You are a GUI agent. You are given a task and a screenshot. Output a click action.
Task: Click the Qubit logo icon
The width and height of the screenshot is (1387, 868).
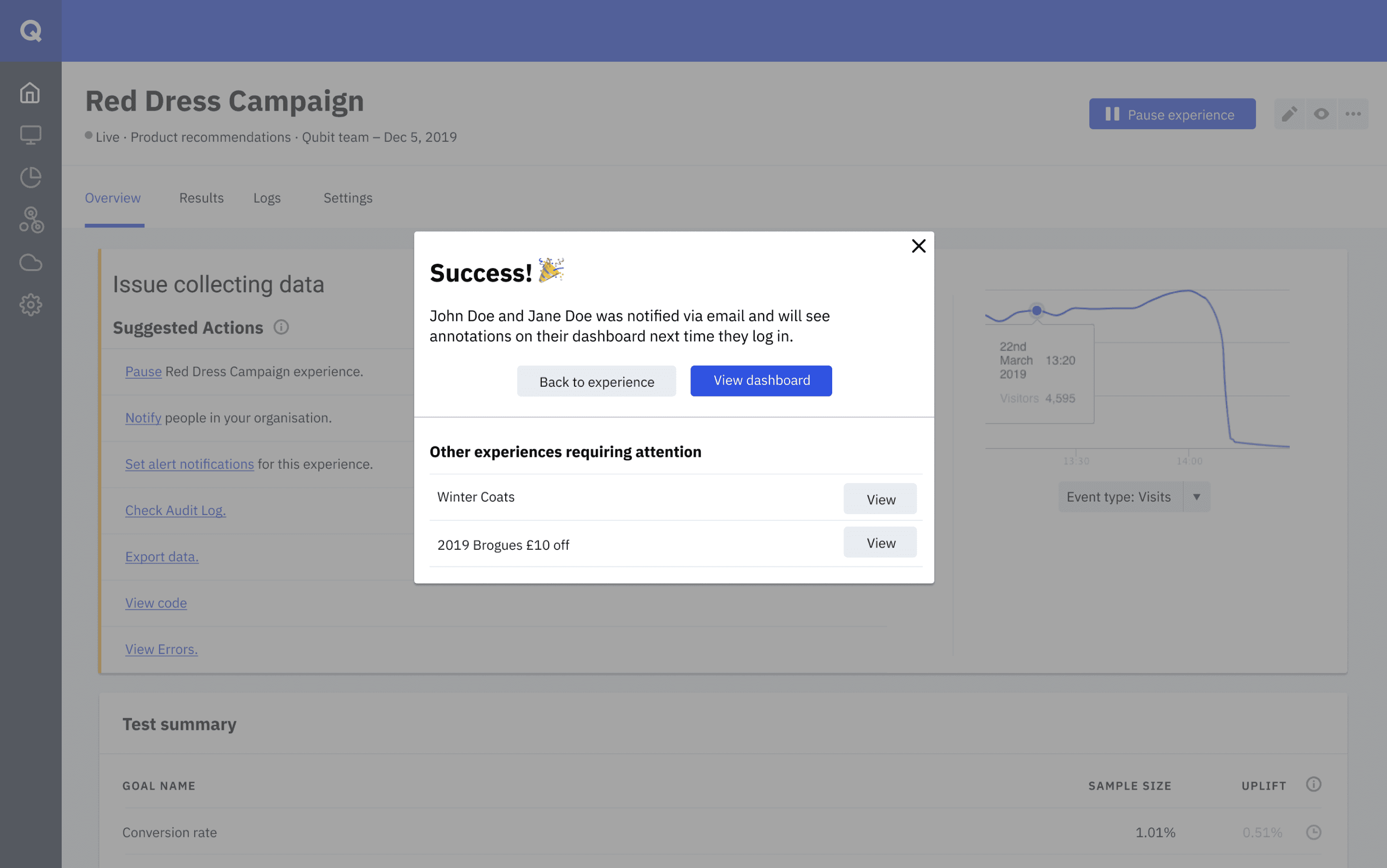[x=31, y=31]
